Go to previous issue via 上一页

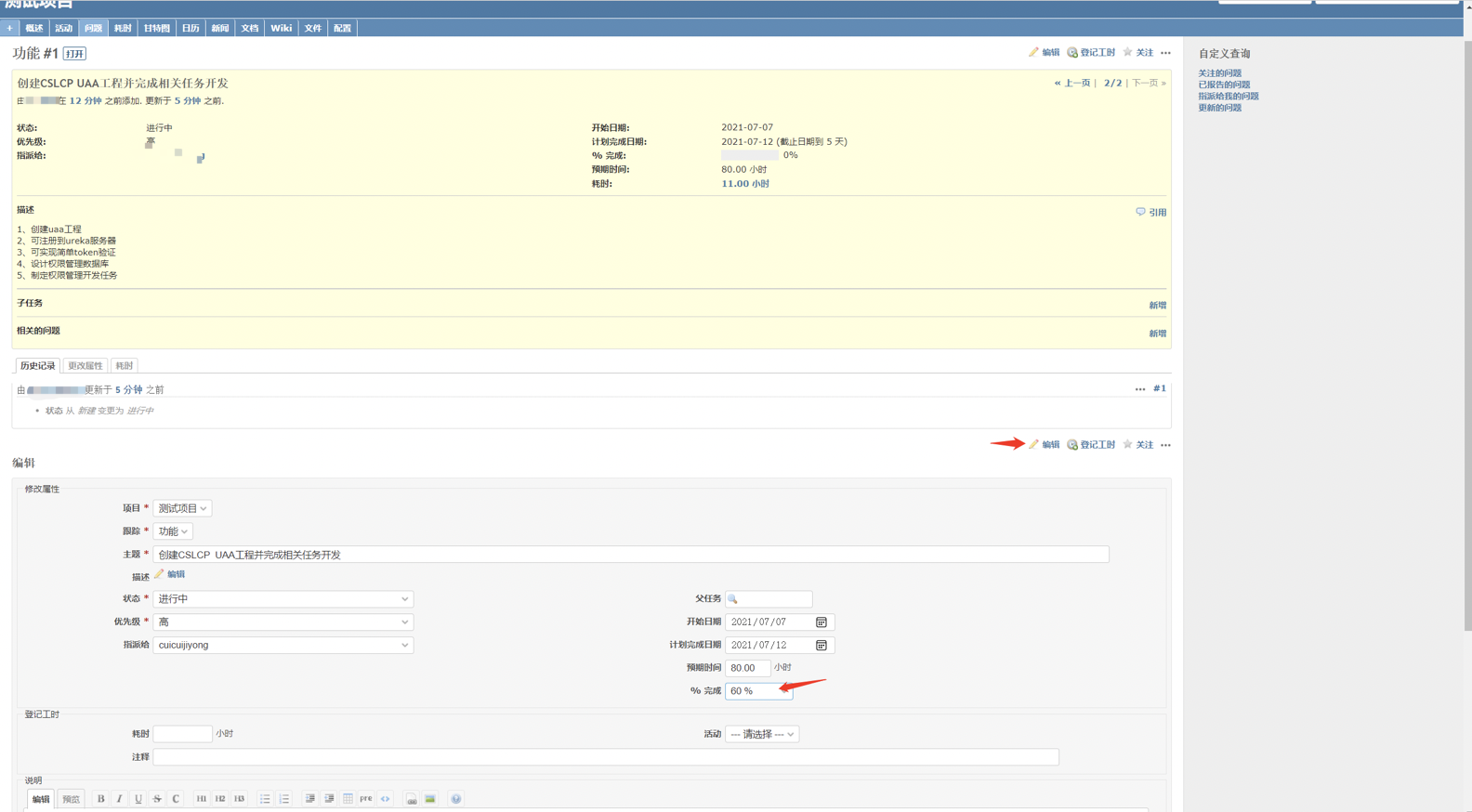pos(1072,83)
